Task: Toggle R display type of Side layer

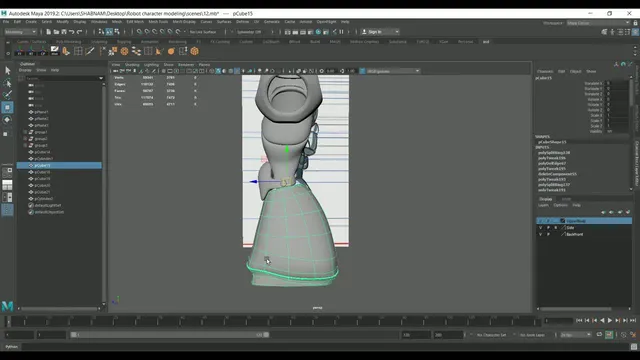Action: point(556,228)
